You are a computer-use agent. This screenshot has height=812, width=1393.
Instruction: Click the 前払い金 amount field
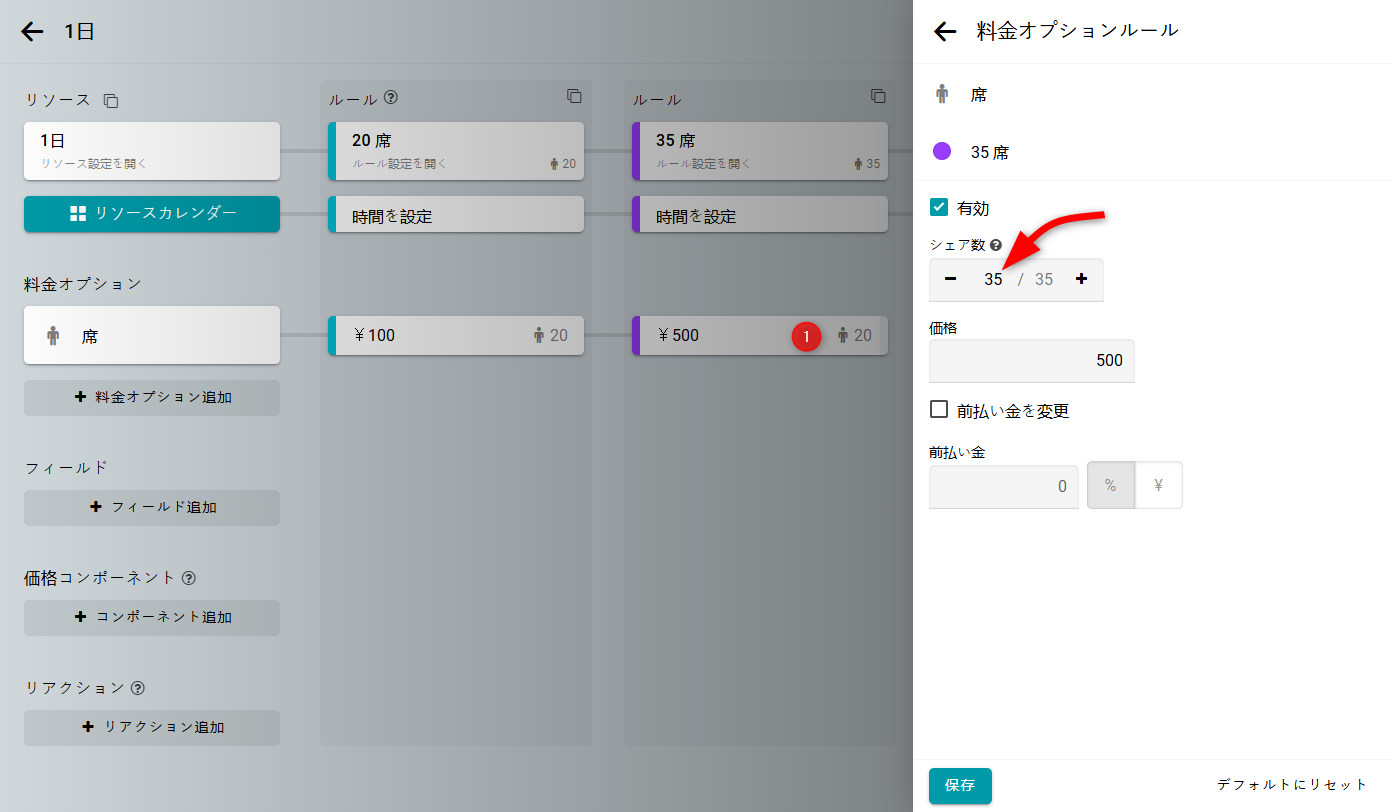(x=1004, y=487)
